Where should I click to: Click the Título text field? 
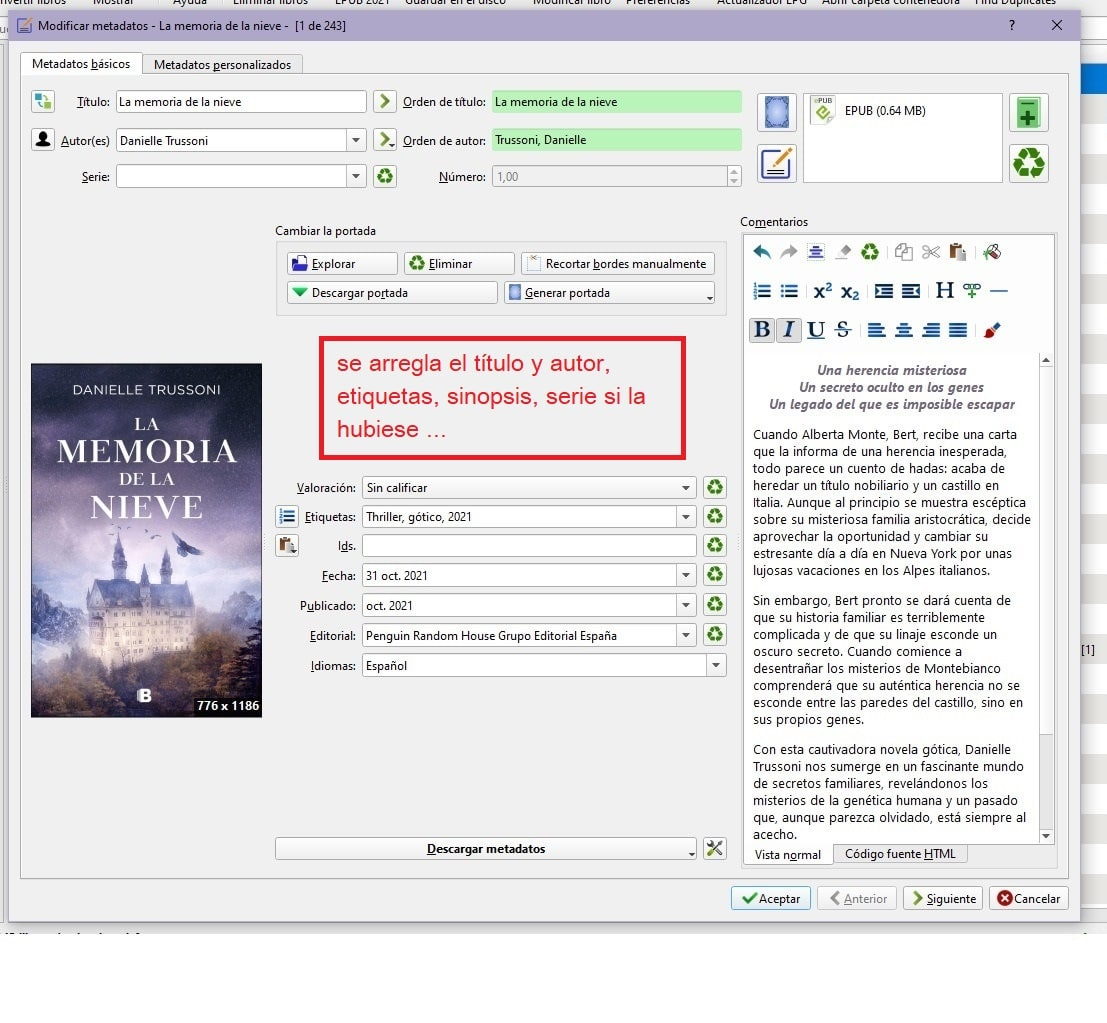click(241, 101)
